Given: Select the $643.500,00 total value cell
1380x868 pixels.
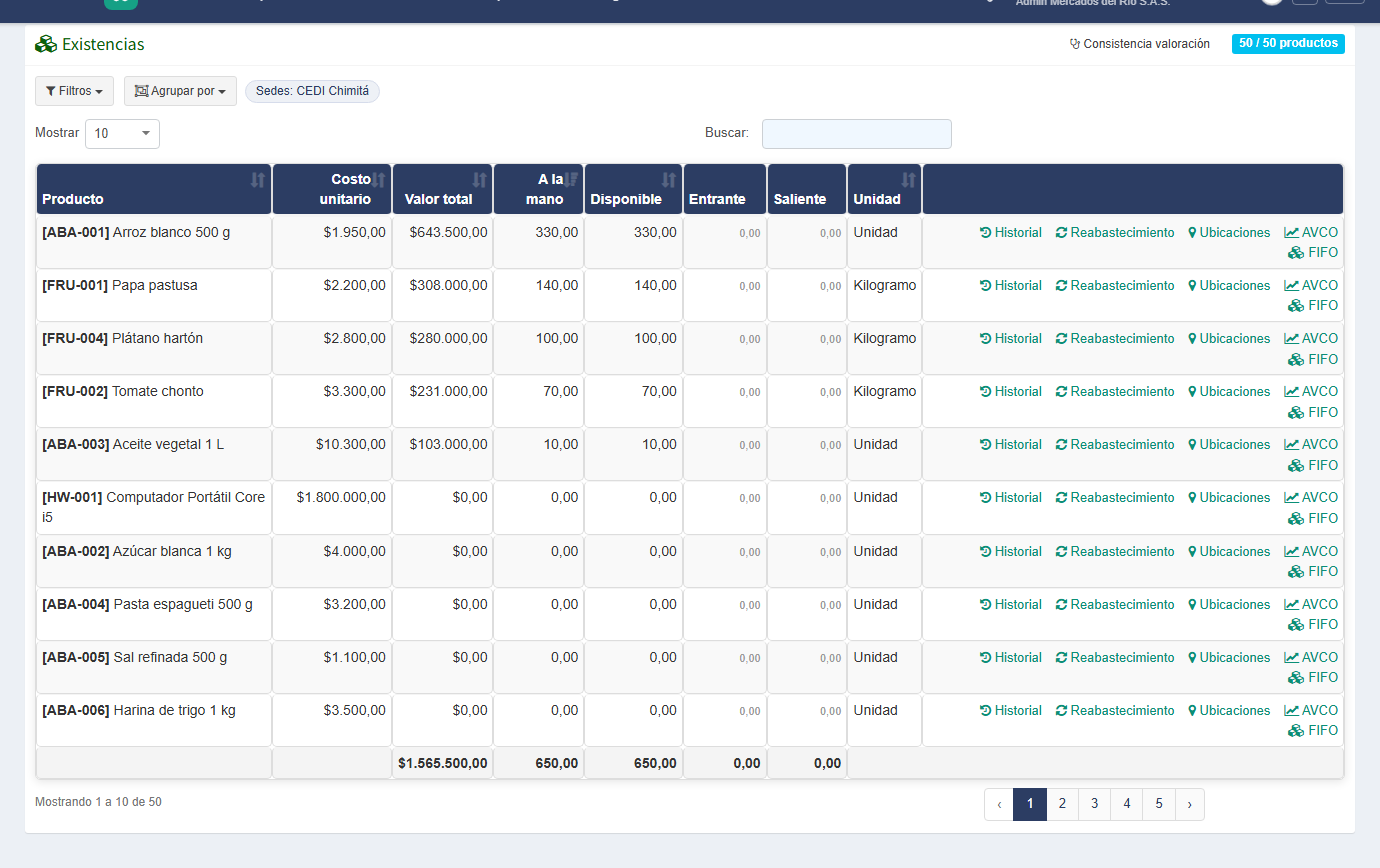Looking at the screenshot, I should [x=442, y=242].
